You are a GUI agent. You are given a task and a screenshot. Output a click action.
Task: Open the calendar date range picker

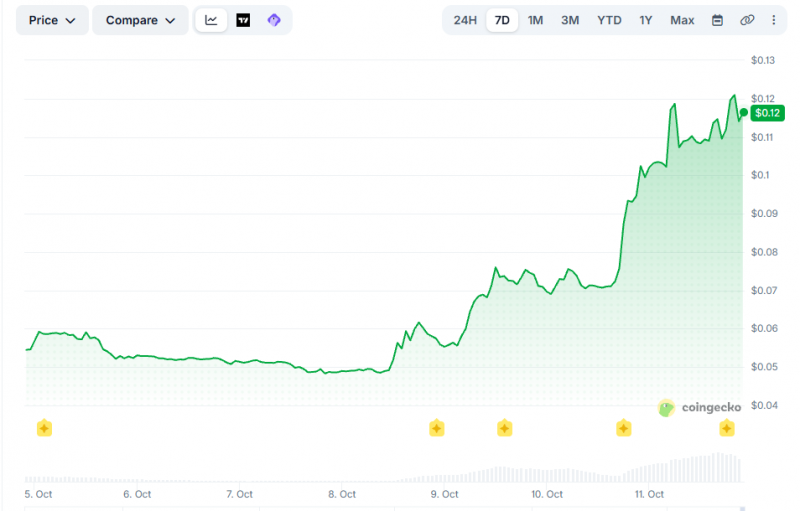click(717, 20)
